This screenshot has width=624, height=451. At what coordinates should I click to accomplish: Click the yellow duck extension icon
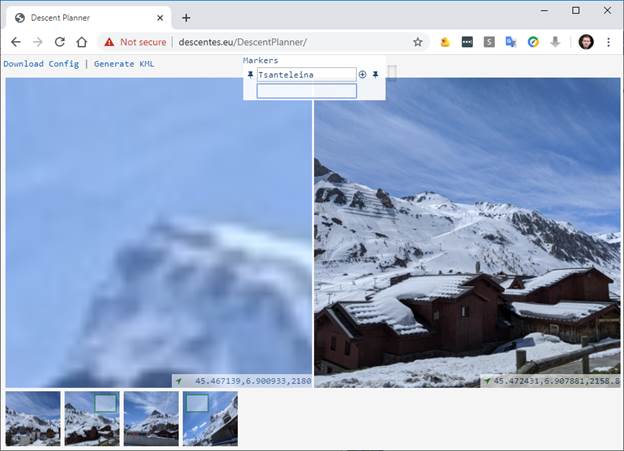445,42
